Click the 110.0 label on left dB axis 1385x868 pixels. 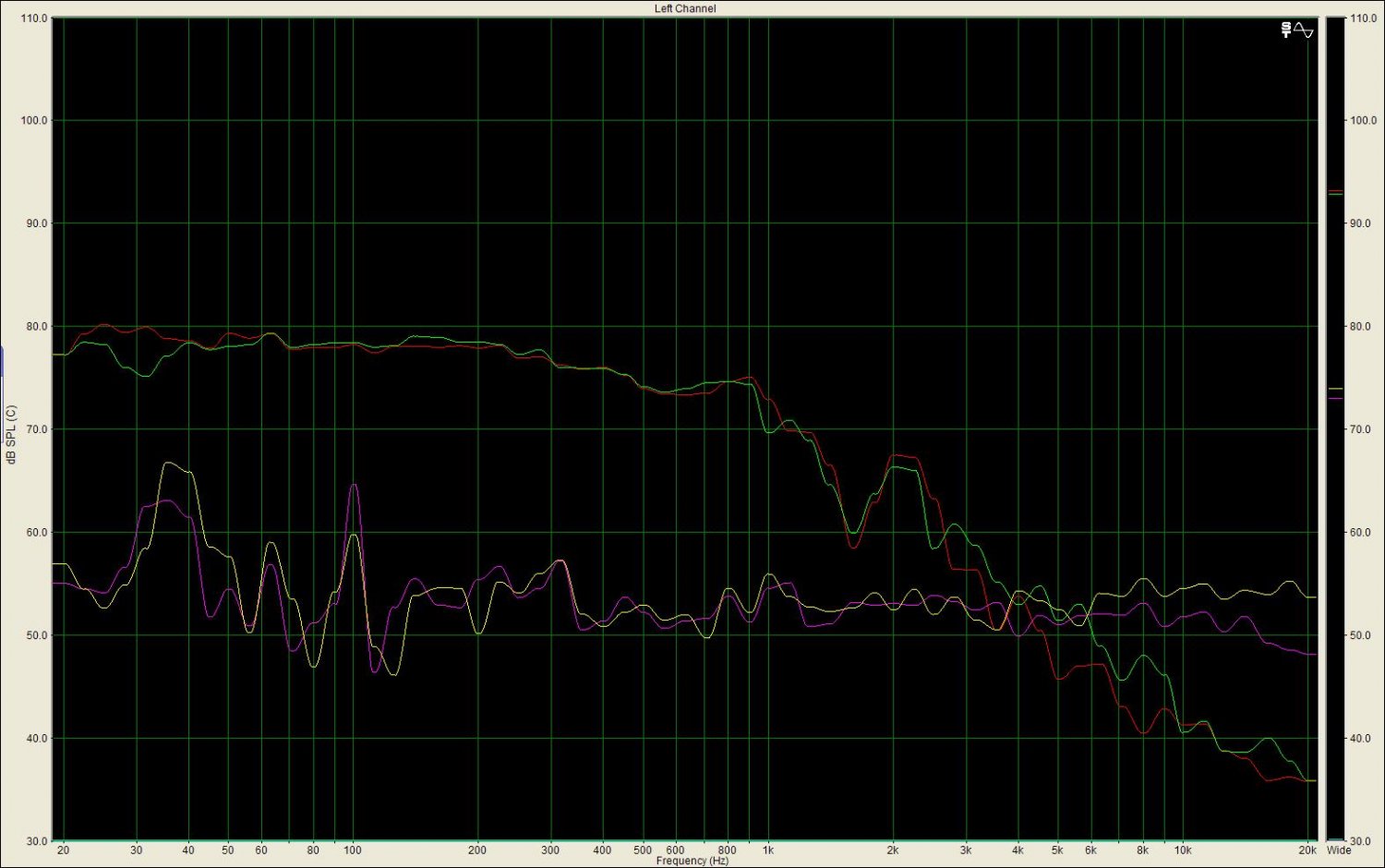pyautogui.click(x=34, y=18)
